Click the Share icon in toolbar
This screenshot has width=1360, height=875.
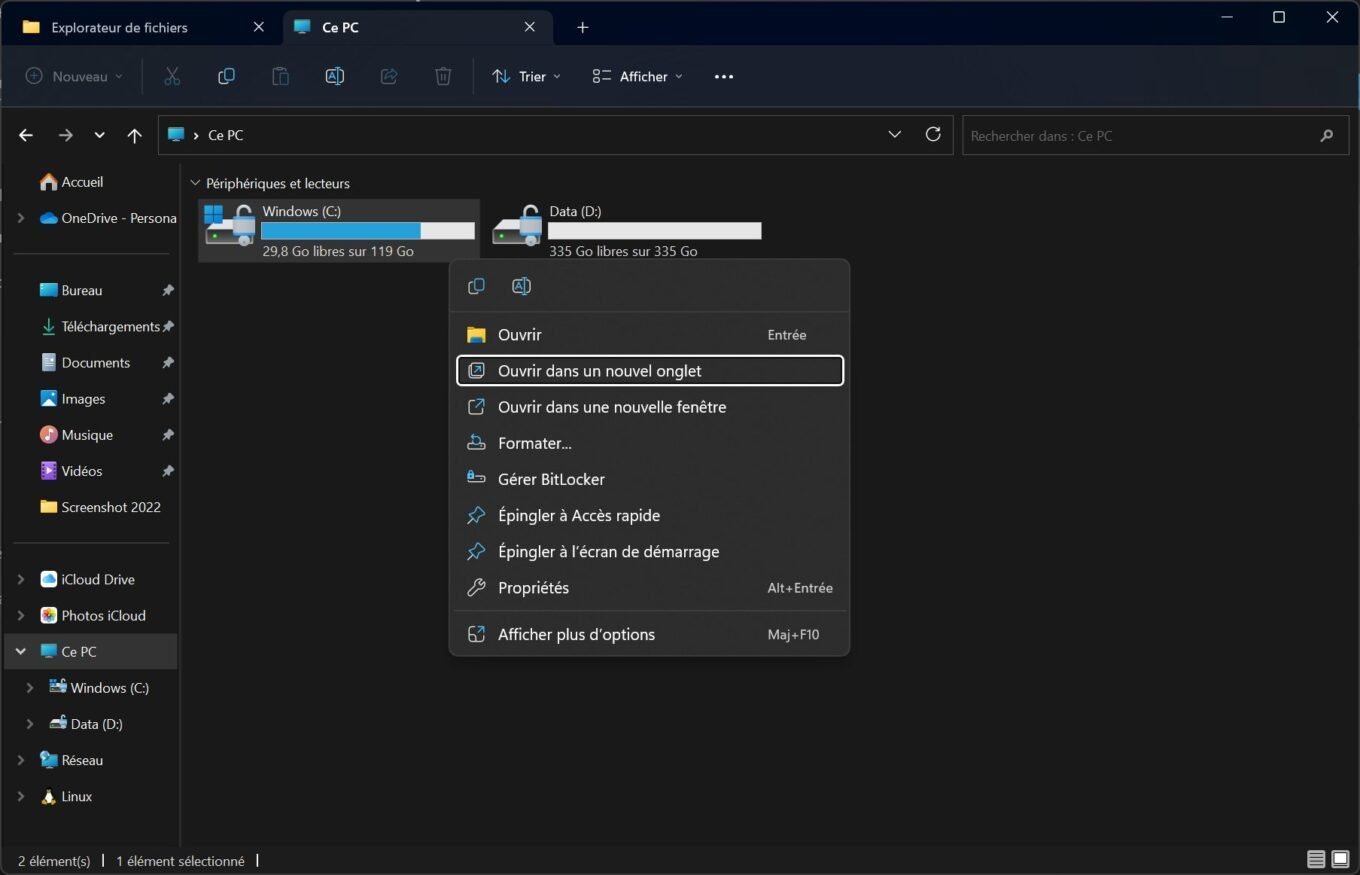tap(389, 76)
